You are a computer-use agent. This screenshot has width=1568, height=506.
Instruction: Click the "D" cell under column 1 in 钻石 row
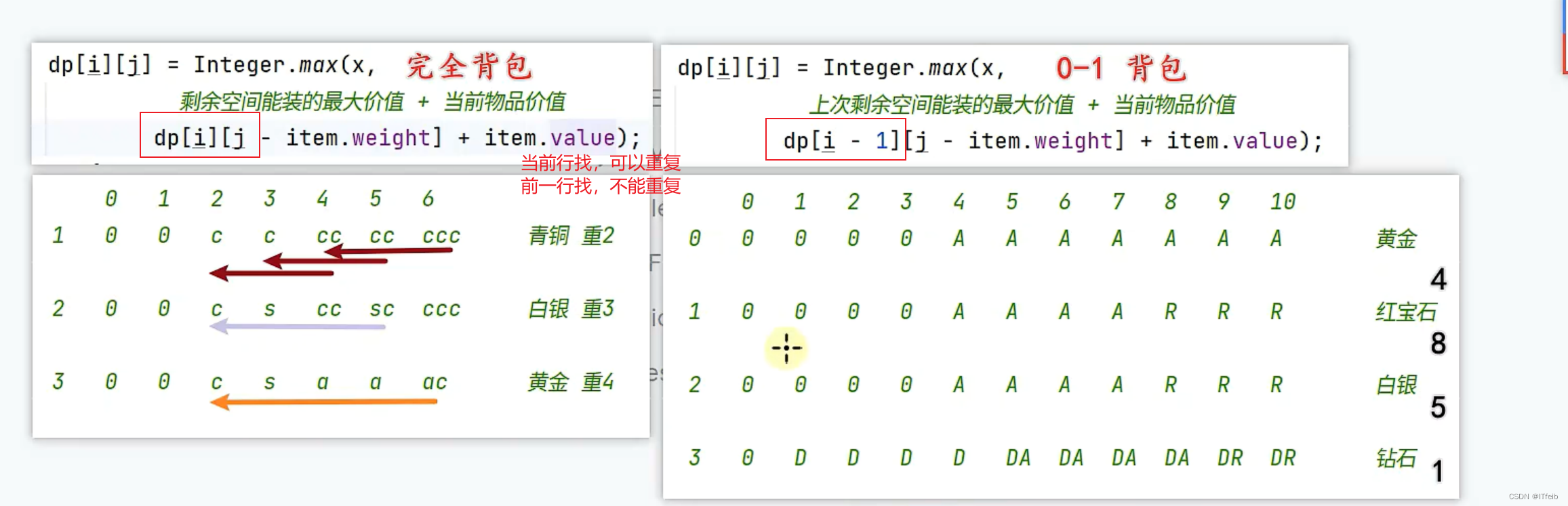pos(800,458)
